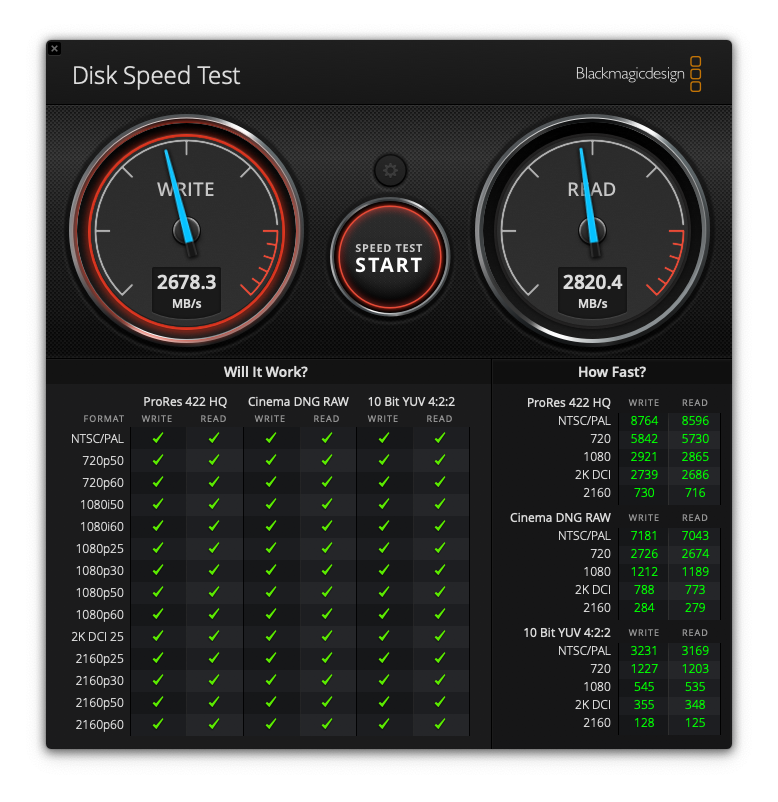Viewport: 778px width, 802px height.
Task: Click Cinema DNG RAW read checkmark for 2K DCI 25
Action: pyautogui.click(x=327, y=636)
